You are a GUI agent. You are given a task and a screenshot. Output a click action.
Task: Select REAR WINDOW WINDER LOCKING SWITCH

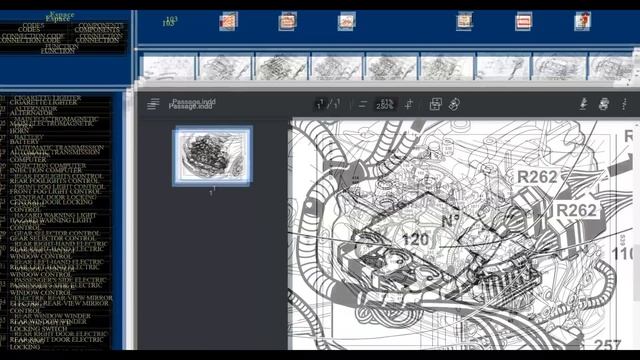coord(49,322)
